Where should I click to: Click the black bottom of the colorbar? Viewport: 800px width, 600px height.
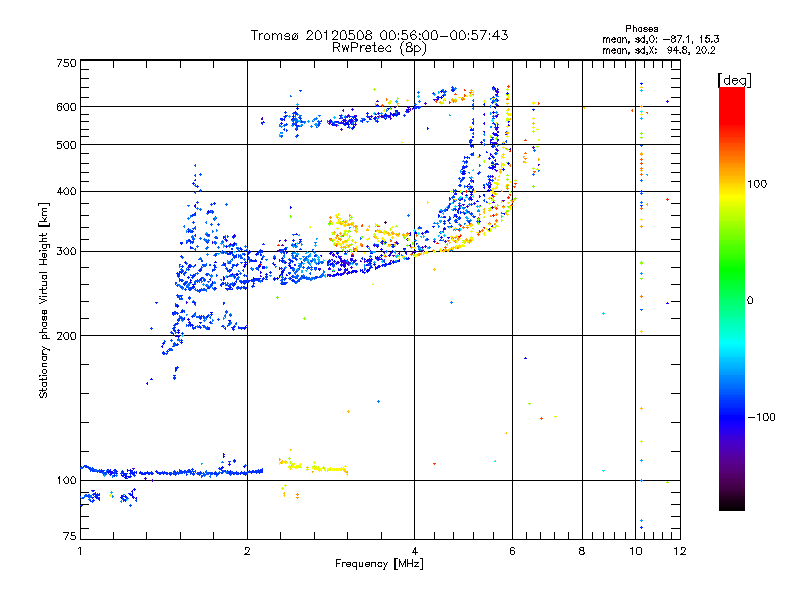(732, 504)
